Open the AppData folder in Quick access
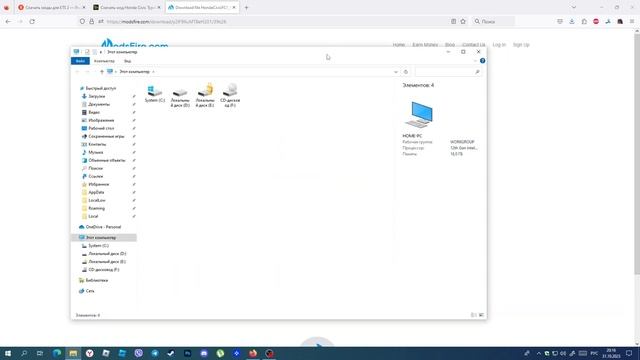640x360 pixels. pos(96,192)
